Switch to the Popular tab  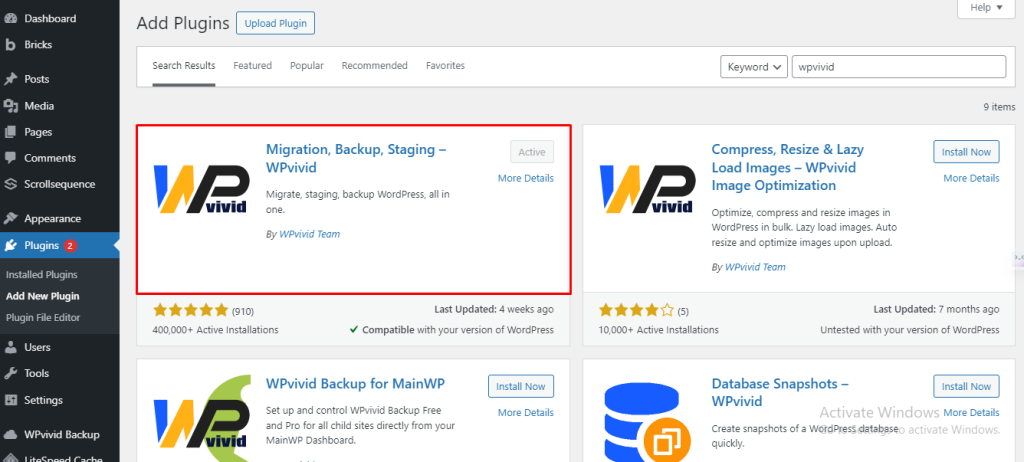tap(306, 66)
